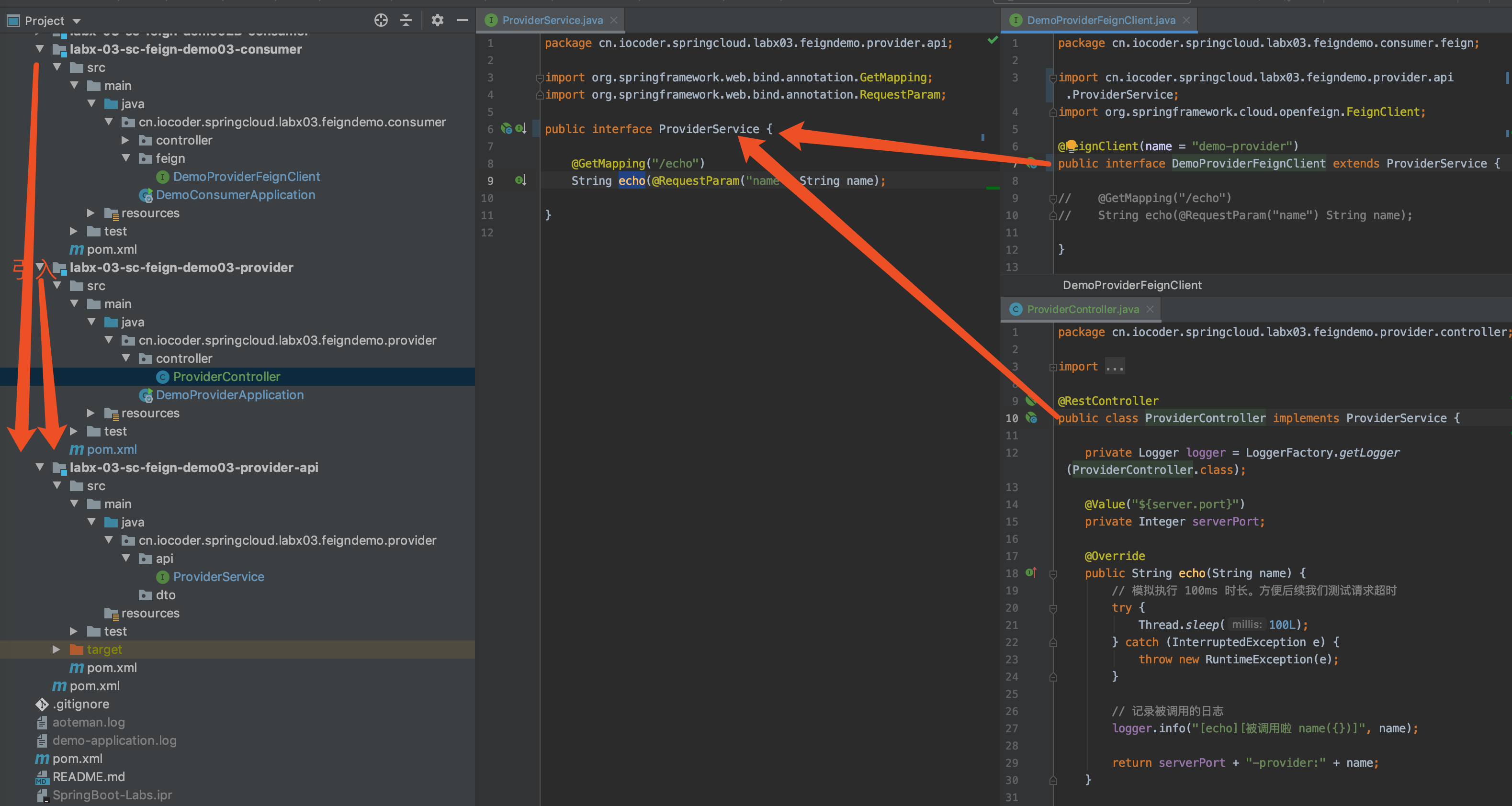This screenshot has width=1512, height=806.
Task: Click the DemoProviderFeignClient breadcrumb label
Action: pos(1132,285)
